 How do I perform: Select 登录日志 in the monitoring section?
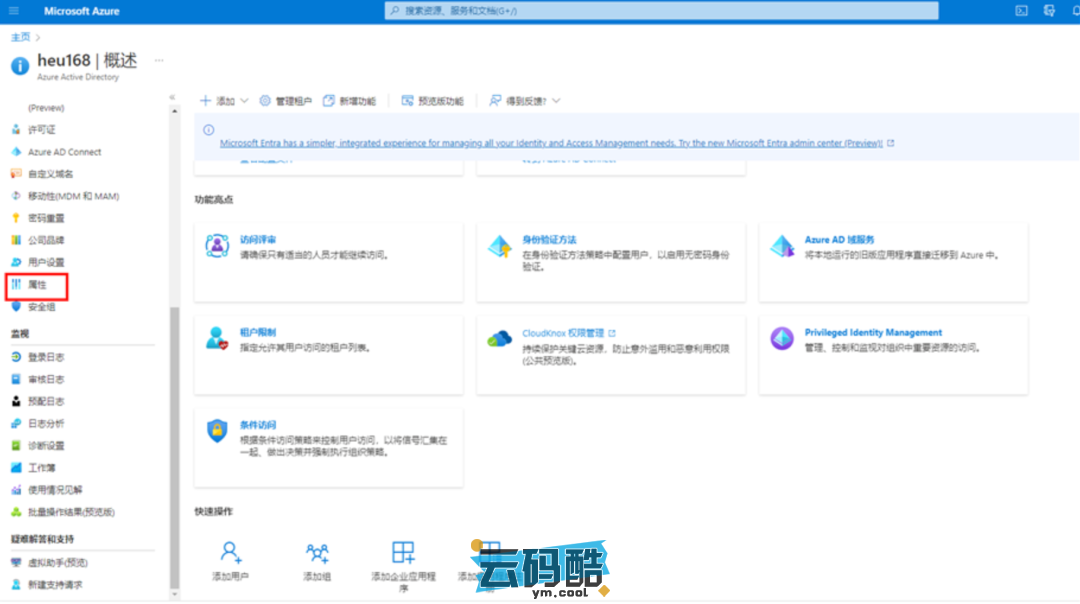(x=45, y=356)
